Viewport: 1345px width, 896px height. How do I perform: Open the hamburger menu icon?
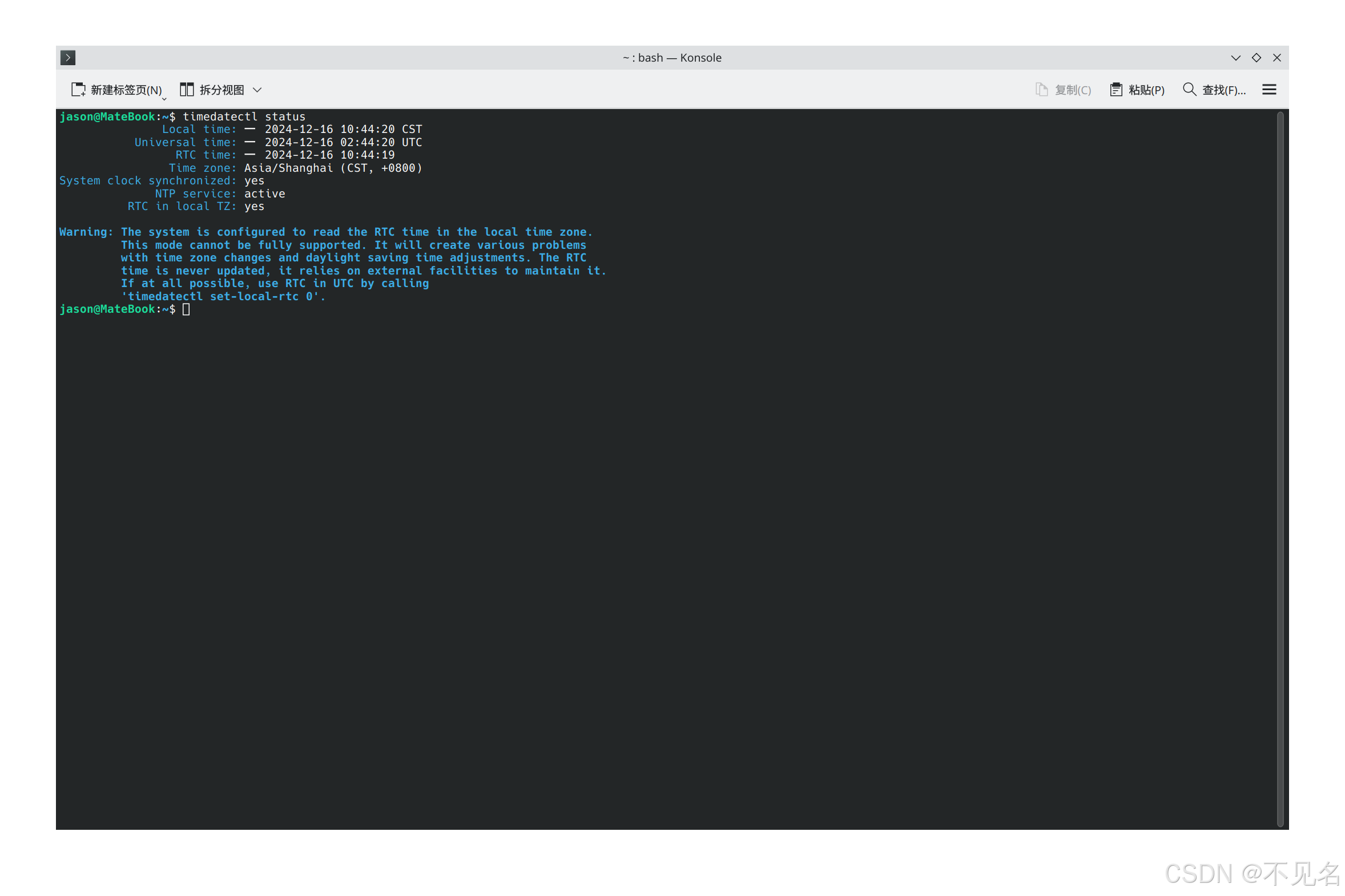point(1269,89)
